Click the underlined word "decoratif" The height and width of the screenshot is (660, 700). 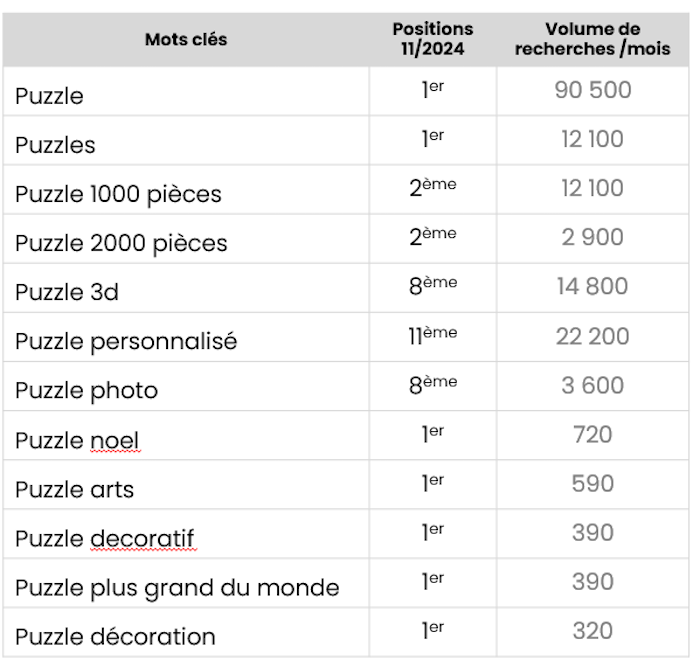click(141, 538)
